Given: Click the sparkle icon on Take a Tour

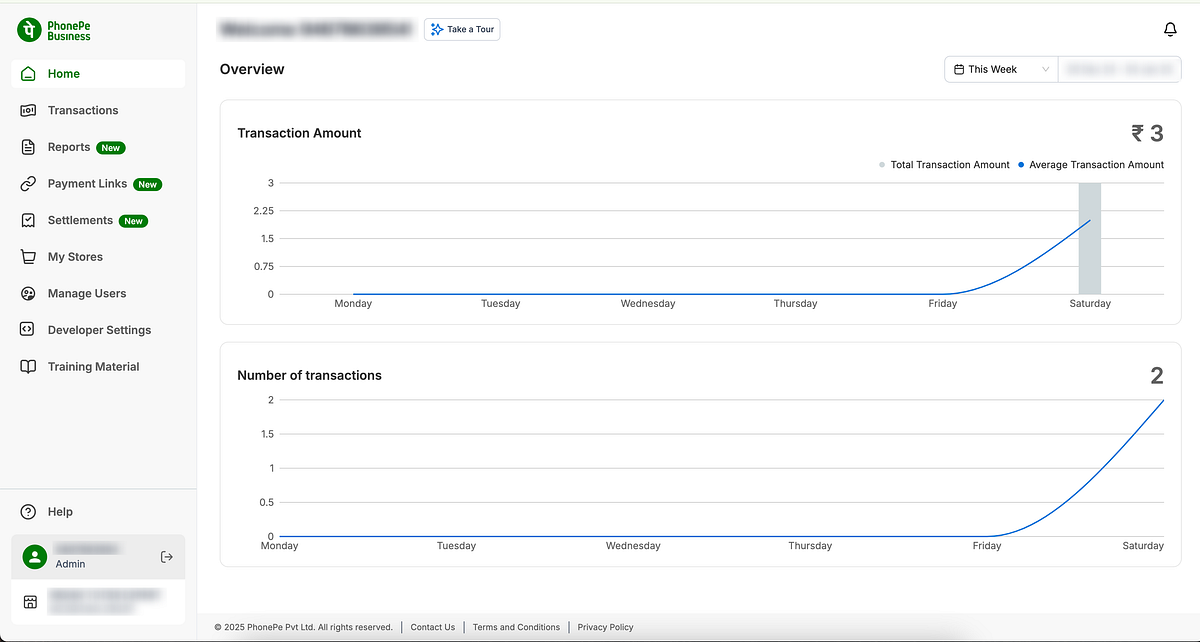Looking at the screenshot, I should (x=436, y=29).
